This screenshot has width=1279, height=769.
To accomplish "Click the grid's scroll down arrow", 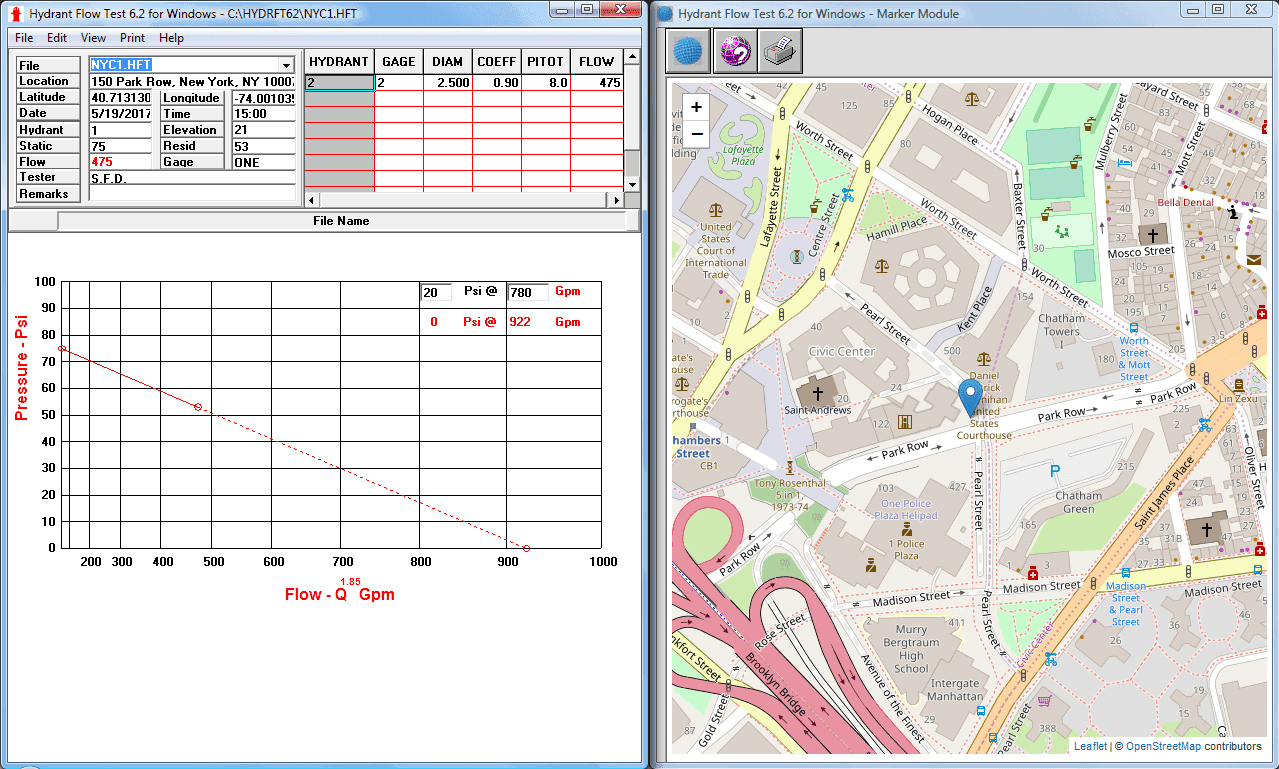I will (631, 184).
